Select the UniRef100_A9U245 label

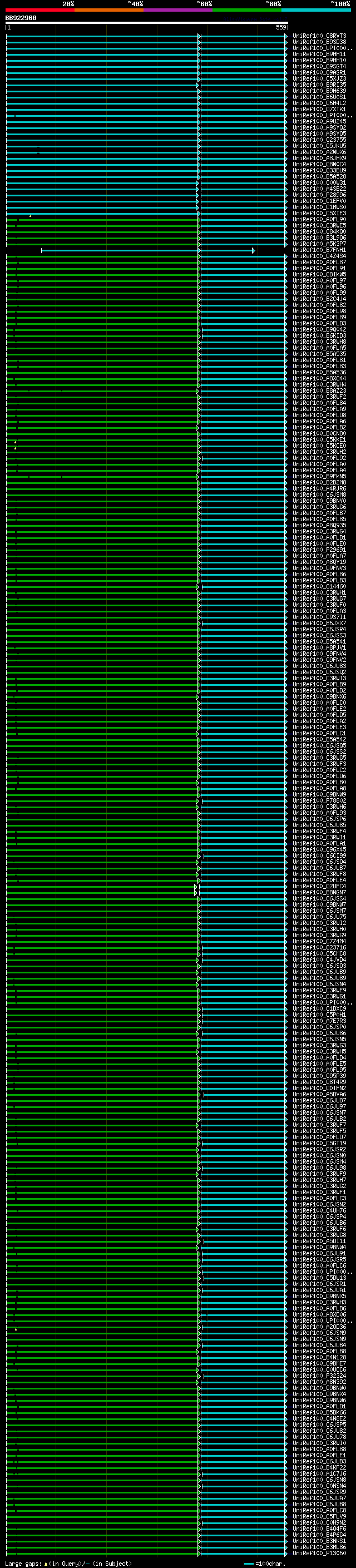[x=319, y=121]
